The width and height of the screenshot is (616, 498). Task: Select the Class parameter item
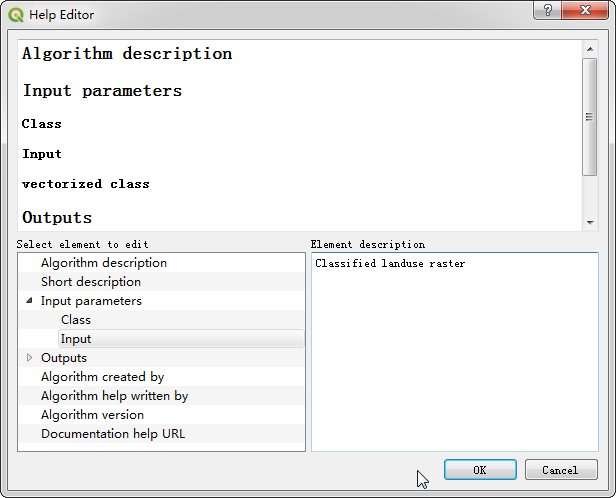(x=76, y=320)
